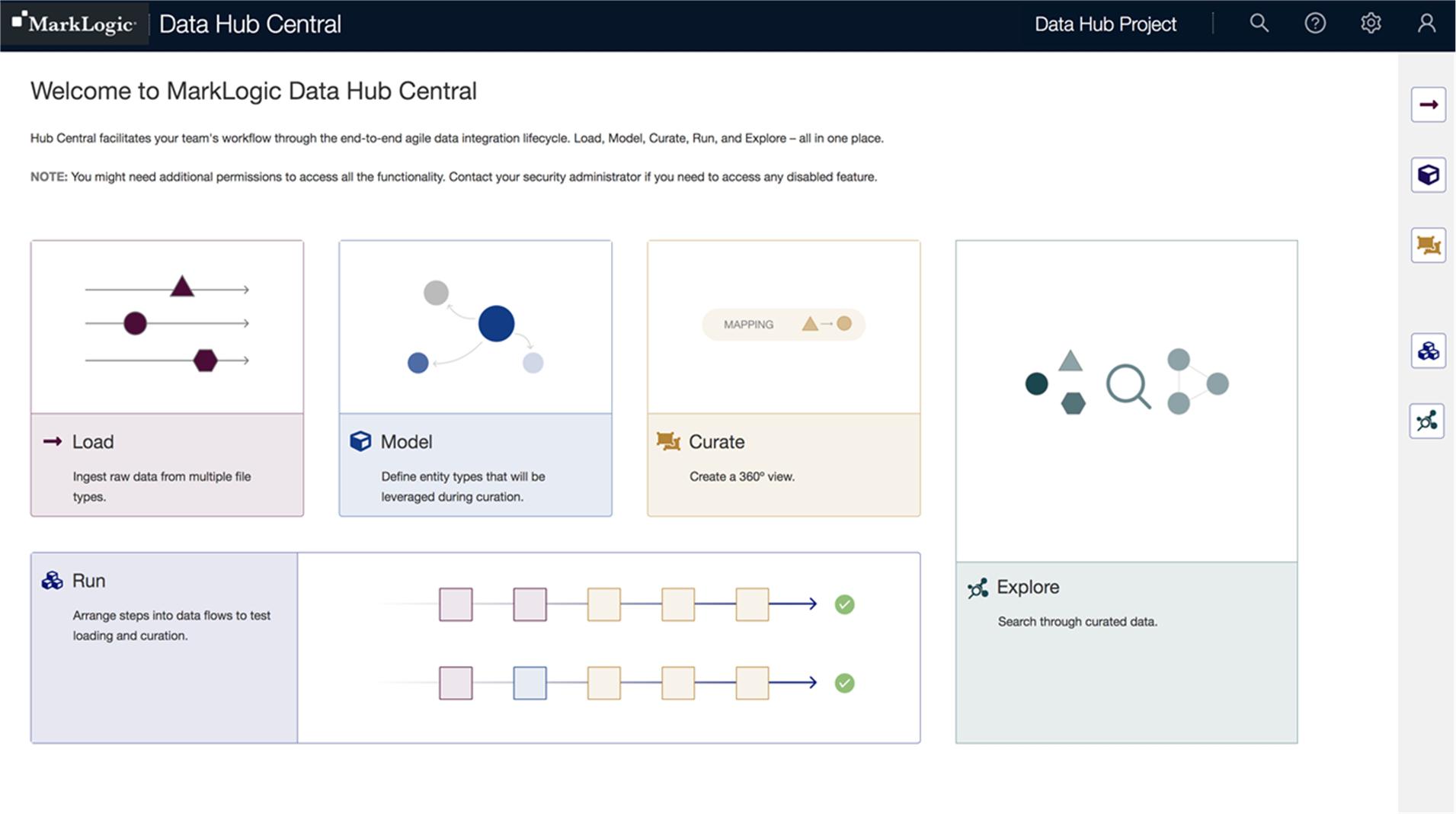The image size is (1456, 814).
Task: Click the Curate card's gold icon
Action: click(667, 441)
